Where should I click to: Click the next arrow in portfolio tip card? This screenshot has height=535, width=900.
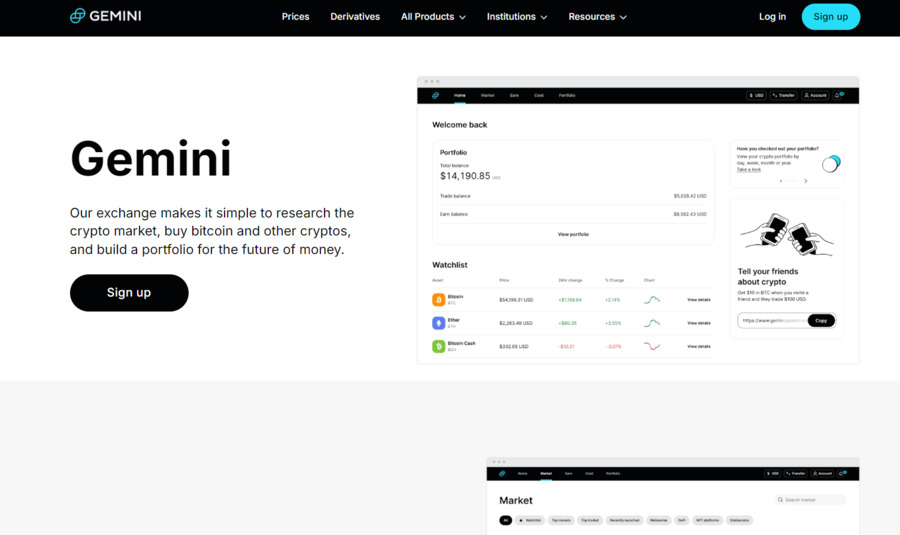tap(806, 181)
